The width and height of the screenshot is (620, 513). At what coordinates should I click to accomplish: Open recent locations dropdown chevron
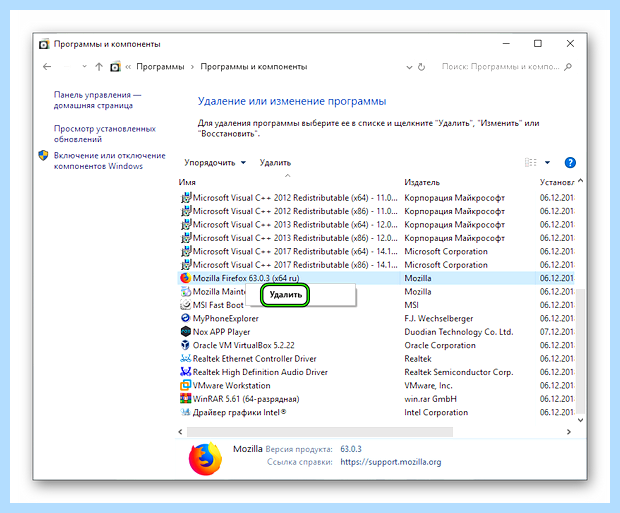pos(84,66)
